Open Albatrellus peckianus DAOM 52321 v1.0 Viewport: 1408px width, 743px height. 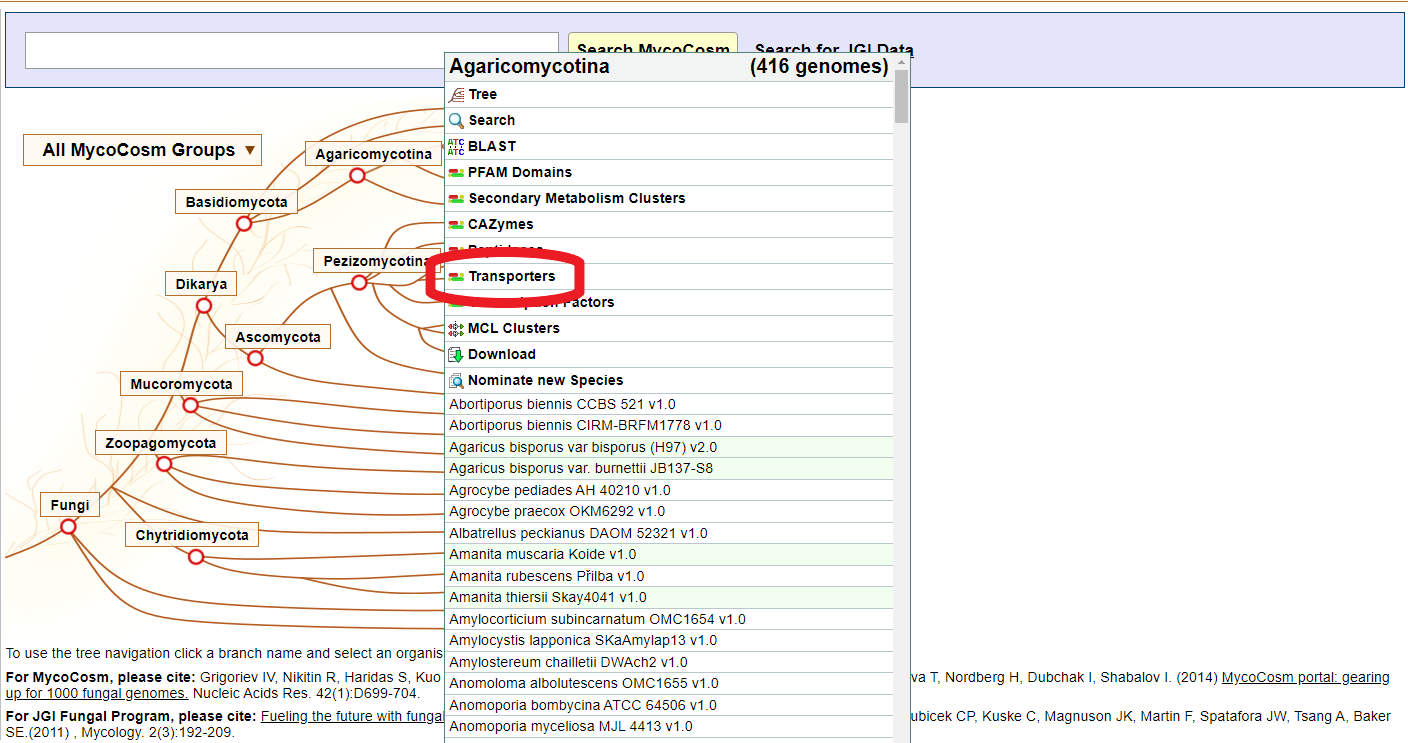(669, 533)
